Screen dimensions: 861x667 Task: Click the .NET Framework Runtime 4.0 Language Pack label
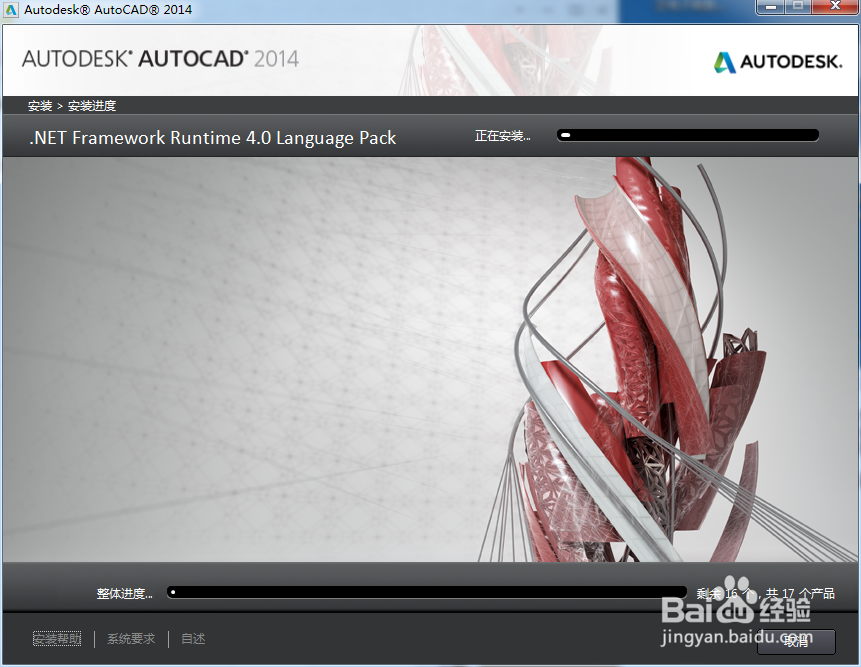pos(213,137)
